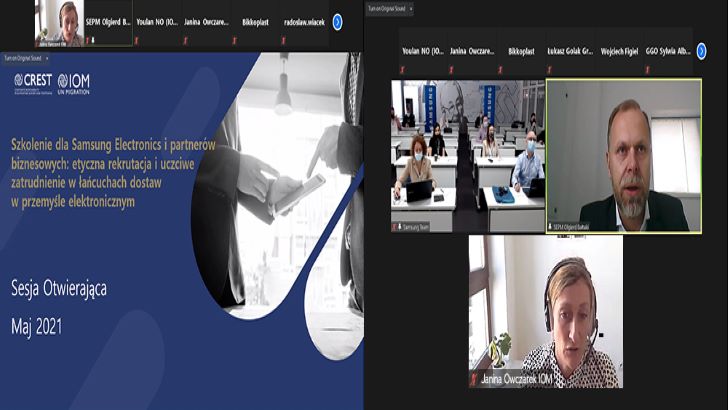Click mic icon on SEPM Olgierd Bałtaki video label
Screen dimensions: 728x410
point(550,227)
